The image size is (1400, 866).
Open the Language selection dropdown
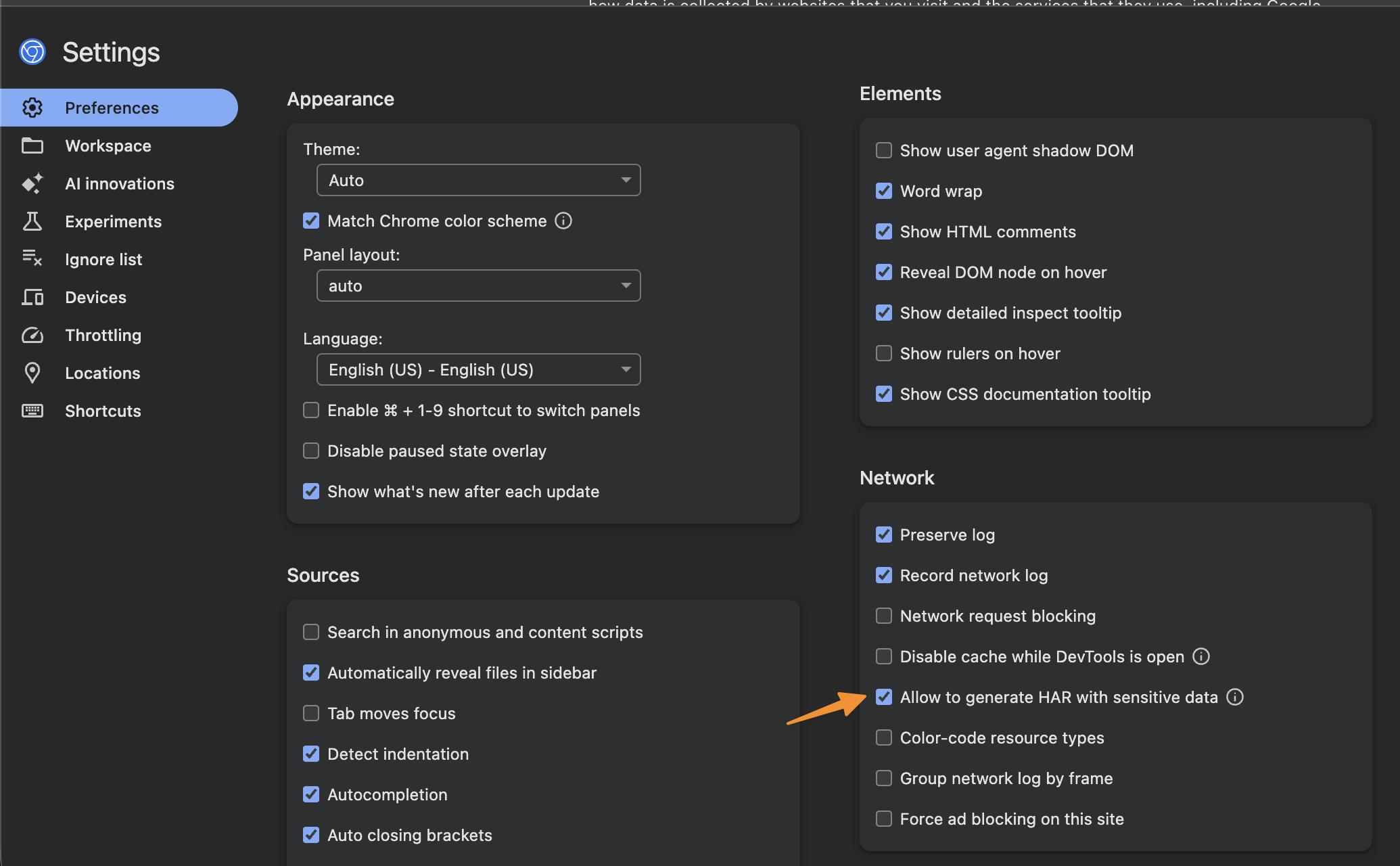[x=478, y=369]
